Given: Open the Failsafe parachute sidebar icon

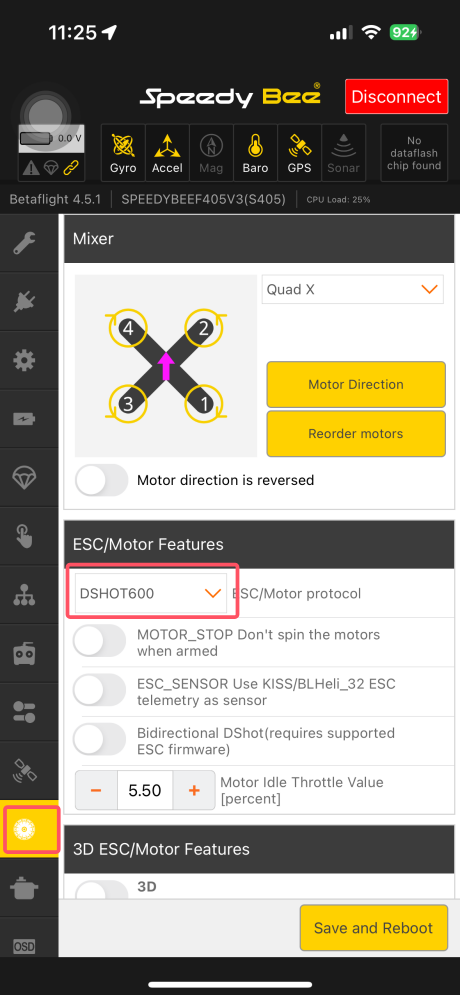Looking at the screenshot, I should [x=25, y=477].
